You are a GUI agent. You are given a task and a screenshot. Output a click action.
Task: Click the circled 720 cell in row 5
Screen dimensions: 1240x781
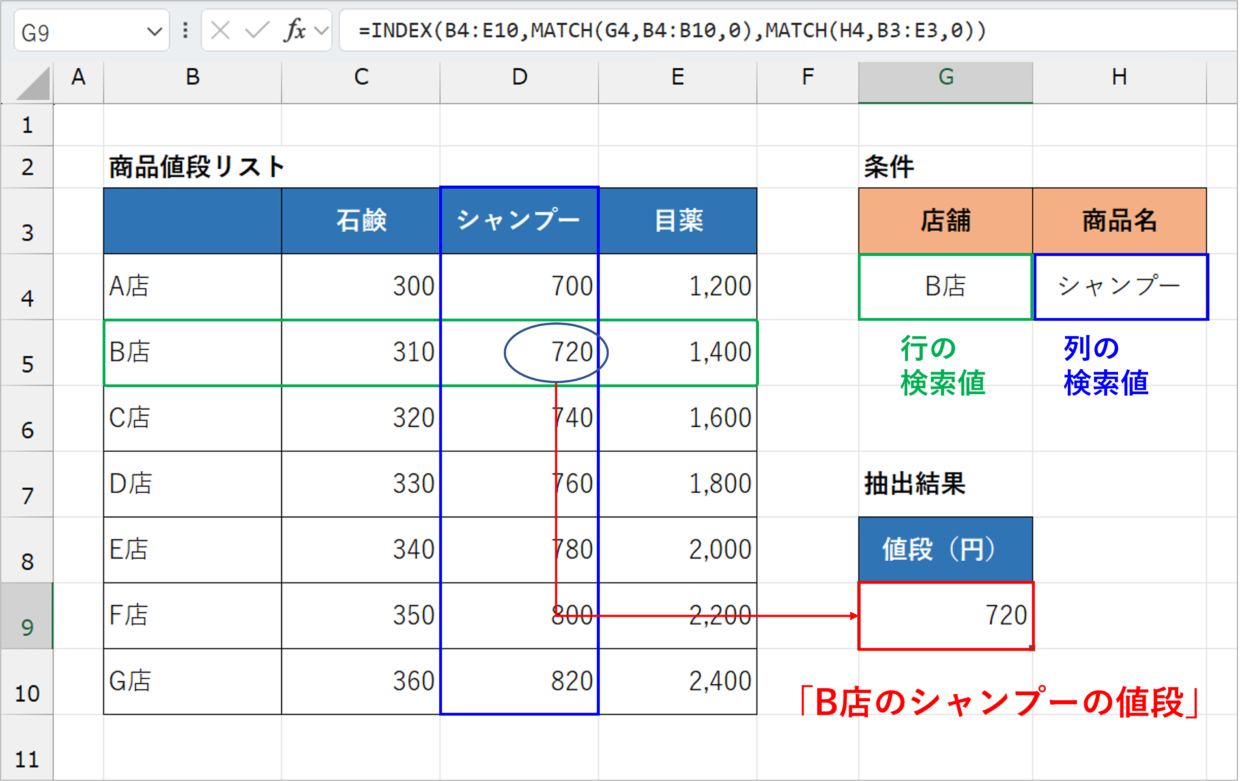pyautogui.click(x=556, y=352)
